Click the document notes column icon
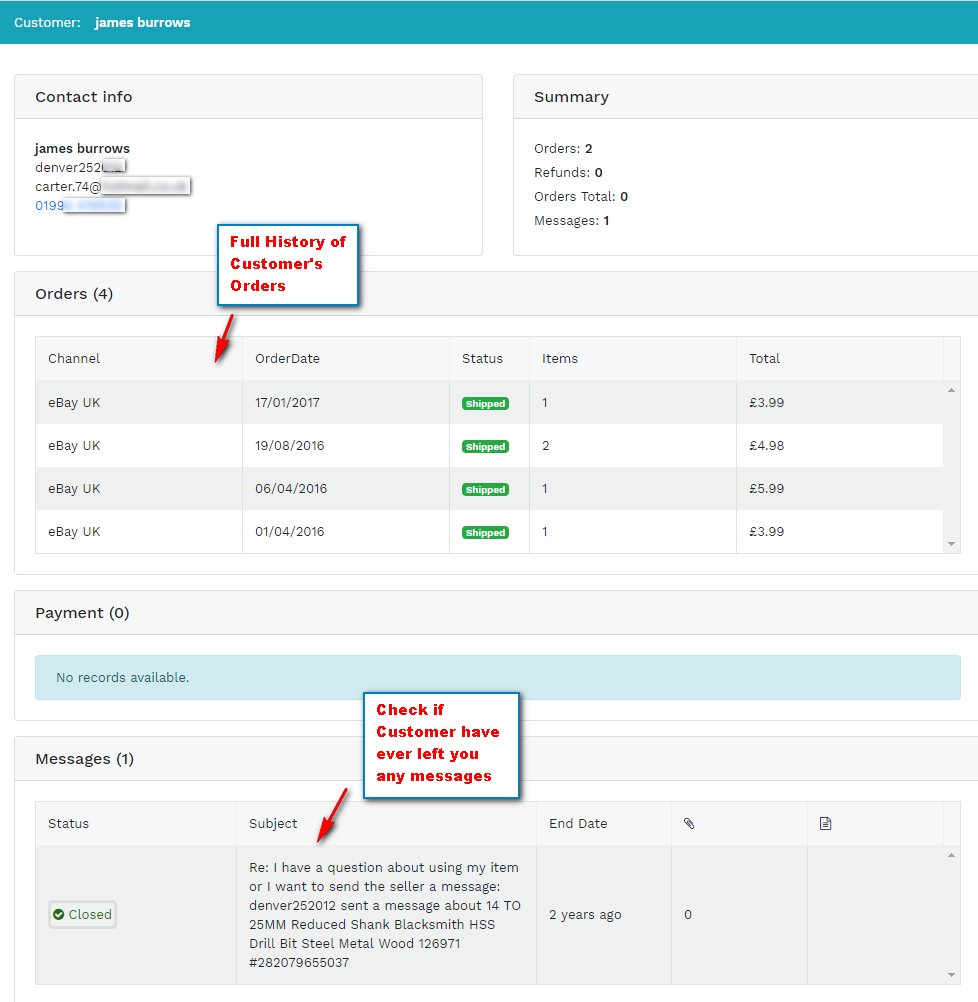The image size is (978, 1002). click(x=825, y=824)
